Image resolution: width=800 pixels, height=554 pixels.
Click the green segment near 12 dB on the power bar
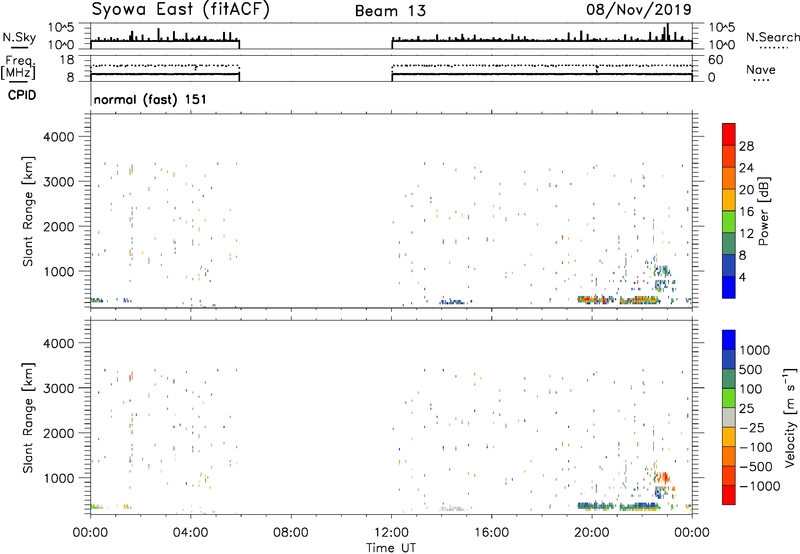[x=729, y=222]
